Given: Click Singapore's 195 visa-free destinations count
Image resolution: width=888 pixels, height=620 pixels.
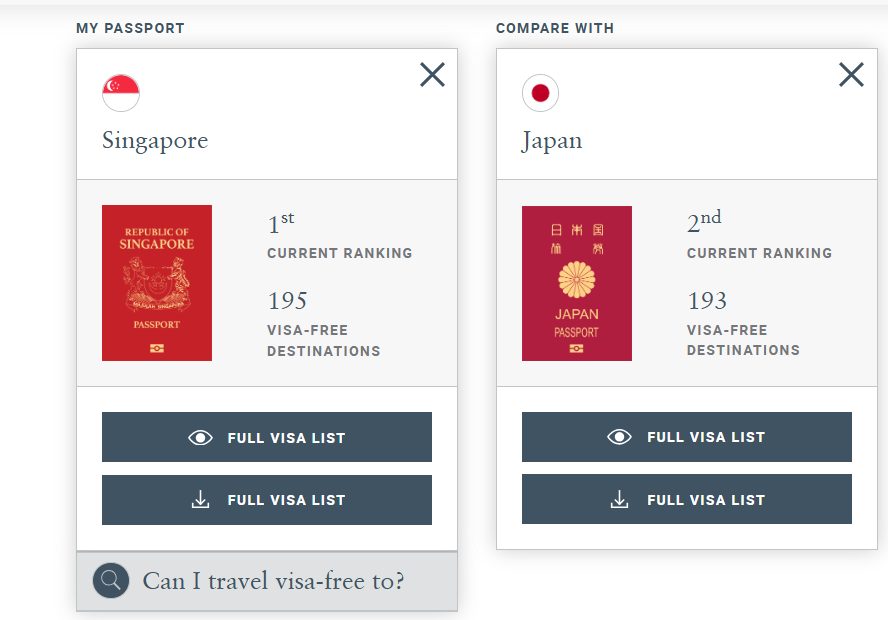Looking at the screenshot, I should click(287, 301).
